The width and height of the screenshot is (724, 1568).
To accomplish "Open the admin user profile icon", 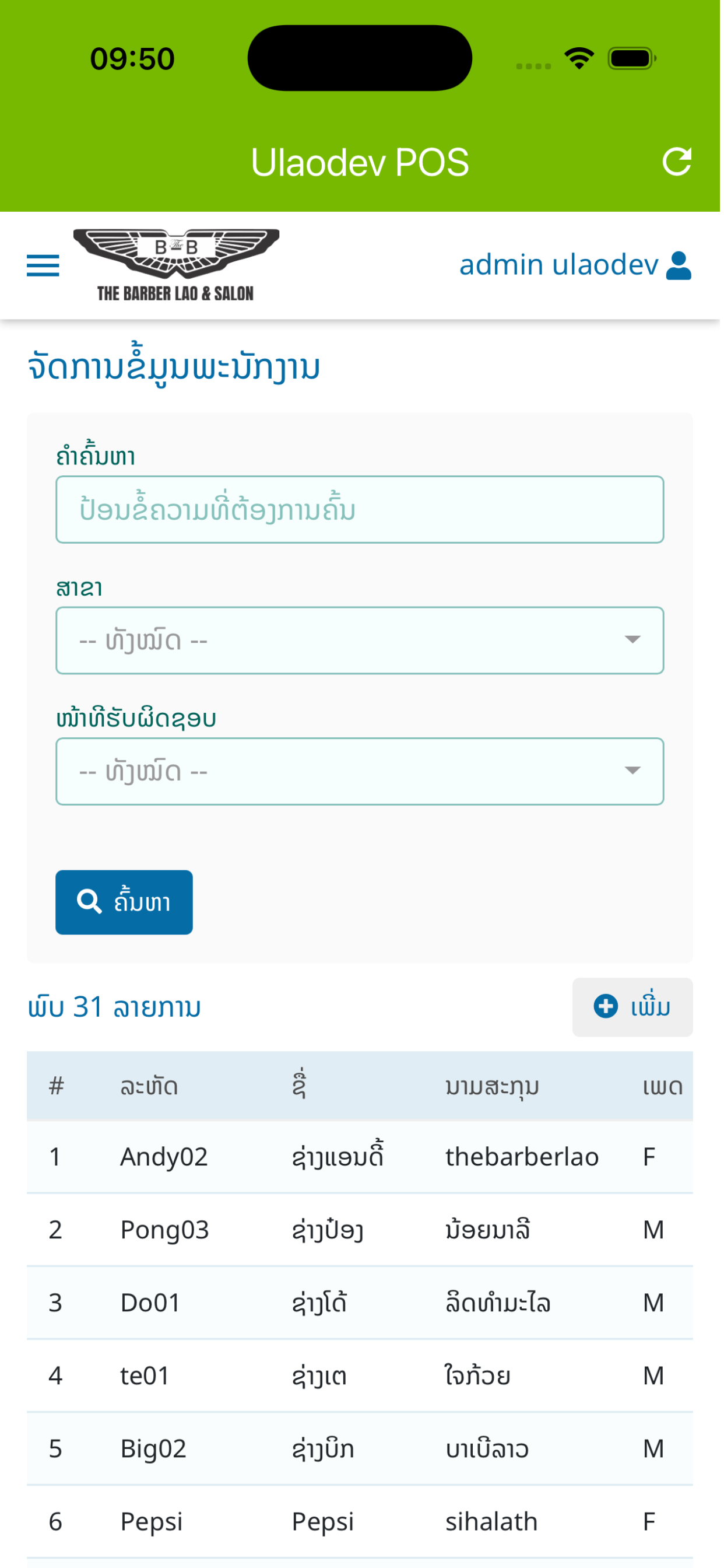I will tap(683, 266).
